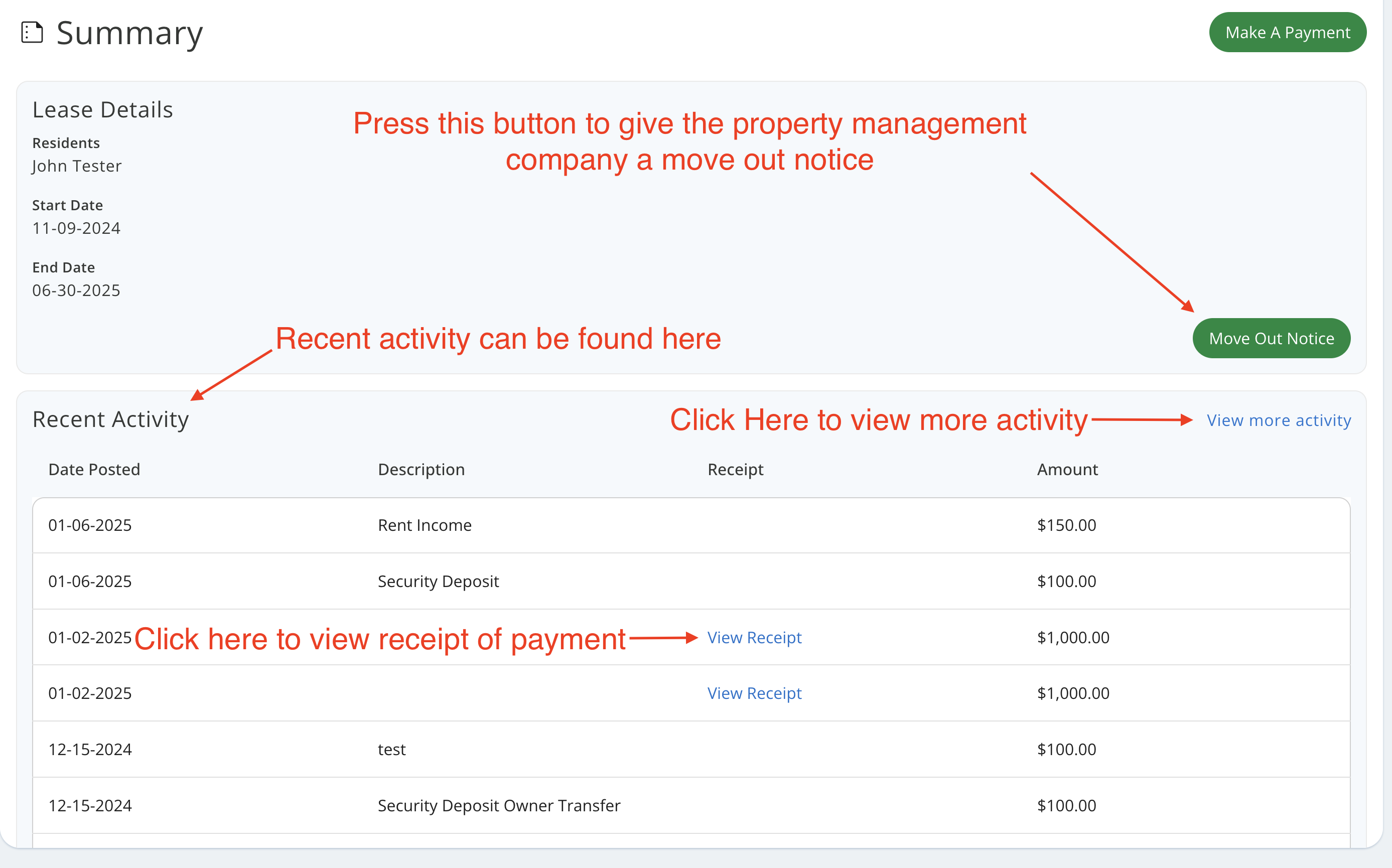Click the Description column header
This screenshot has width=1392, height=868.
(x=421, y=470)
